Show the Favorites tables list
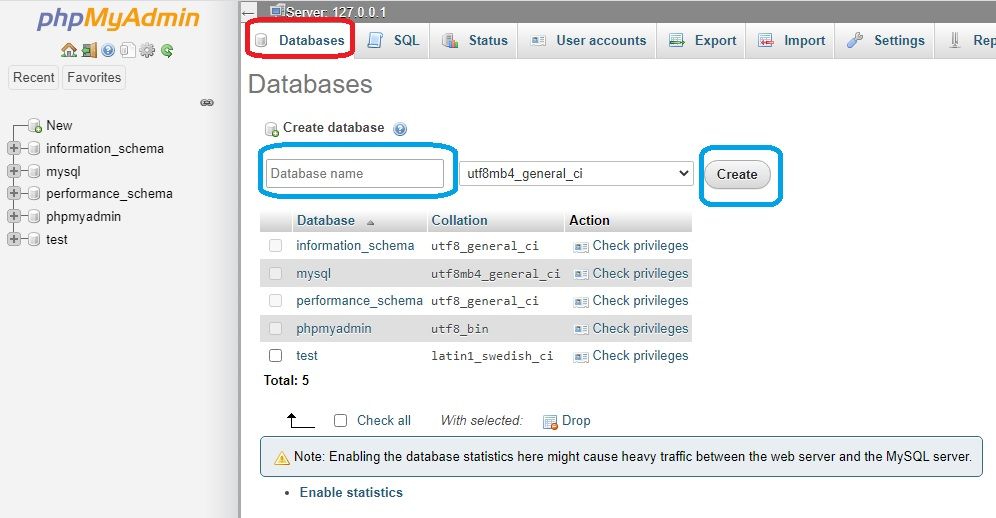The image size is (996, 518). point(94,78)
